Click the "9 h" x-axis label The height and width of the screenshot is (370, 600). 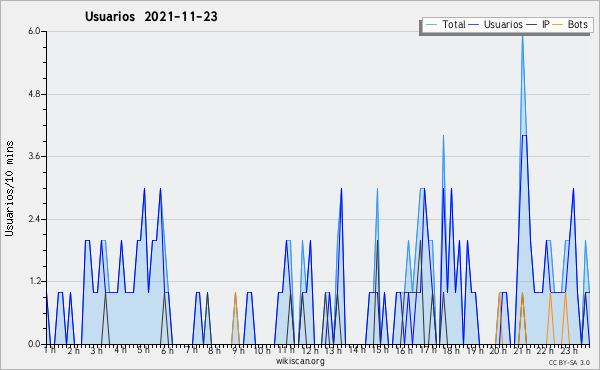[238, 350]
